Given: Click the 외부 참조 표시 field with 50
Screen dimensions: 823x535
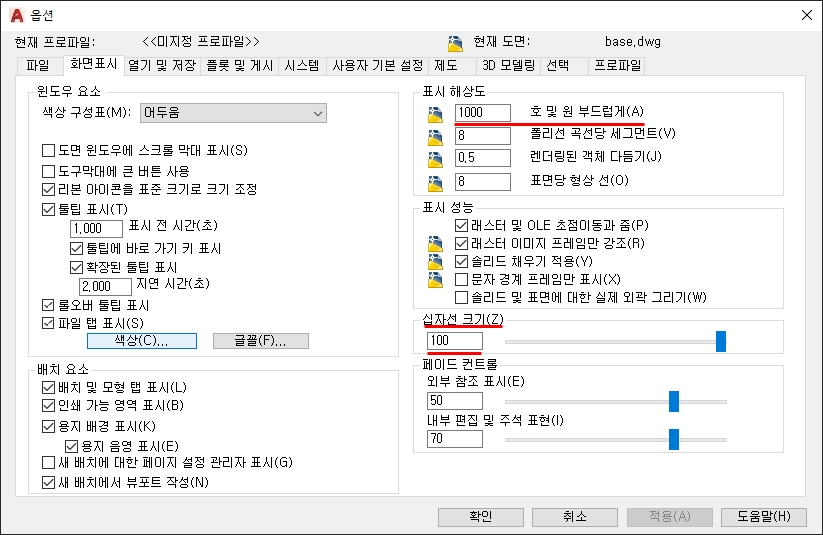Looking at the screenshot, I should pyautogui.click(x=455, y=401).
